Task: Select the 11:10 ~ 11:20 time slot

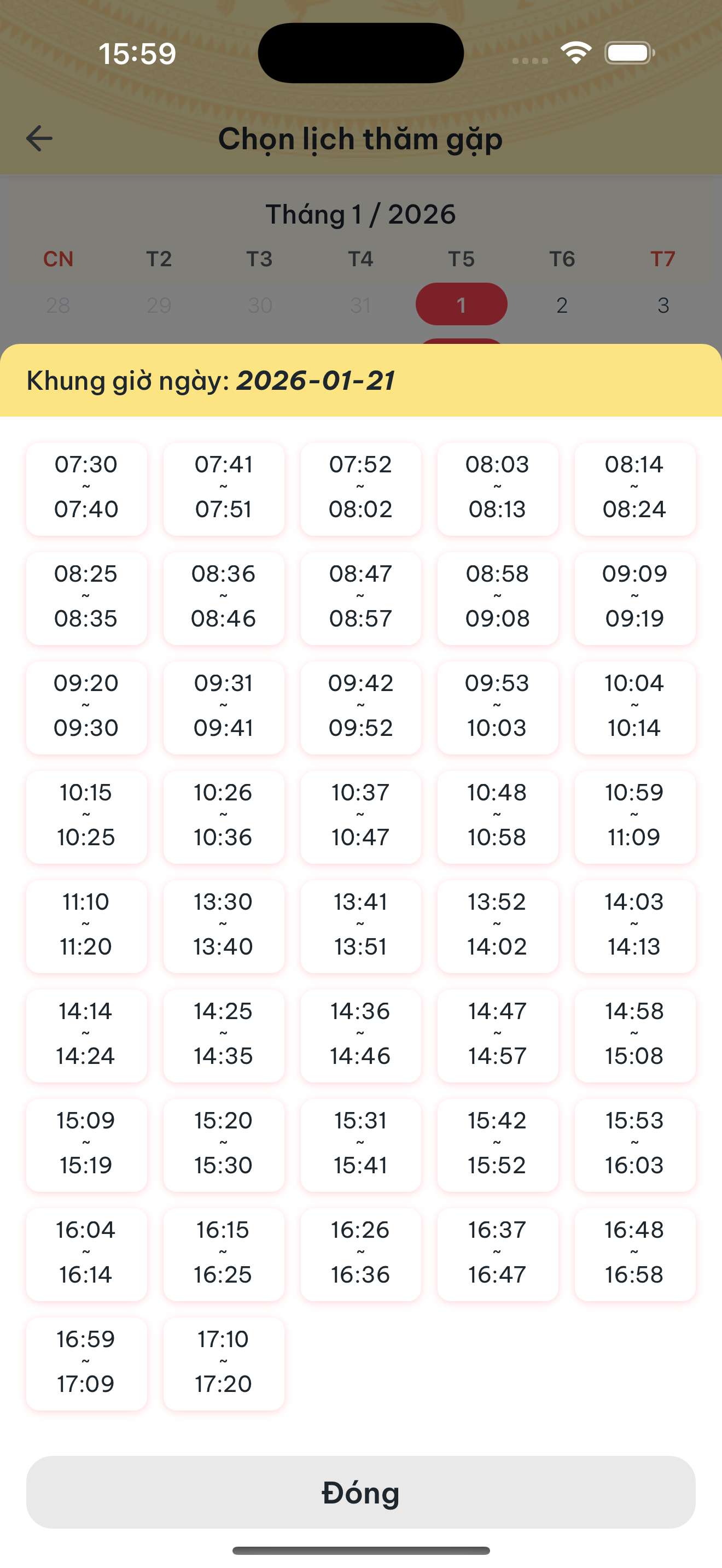Action: click(x=86, y=925)
